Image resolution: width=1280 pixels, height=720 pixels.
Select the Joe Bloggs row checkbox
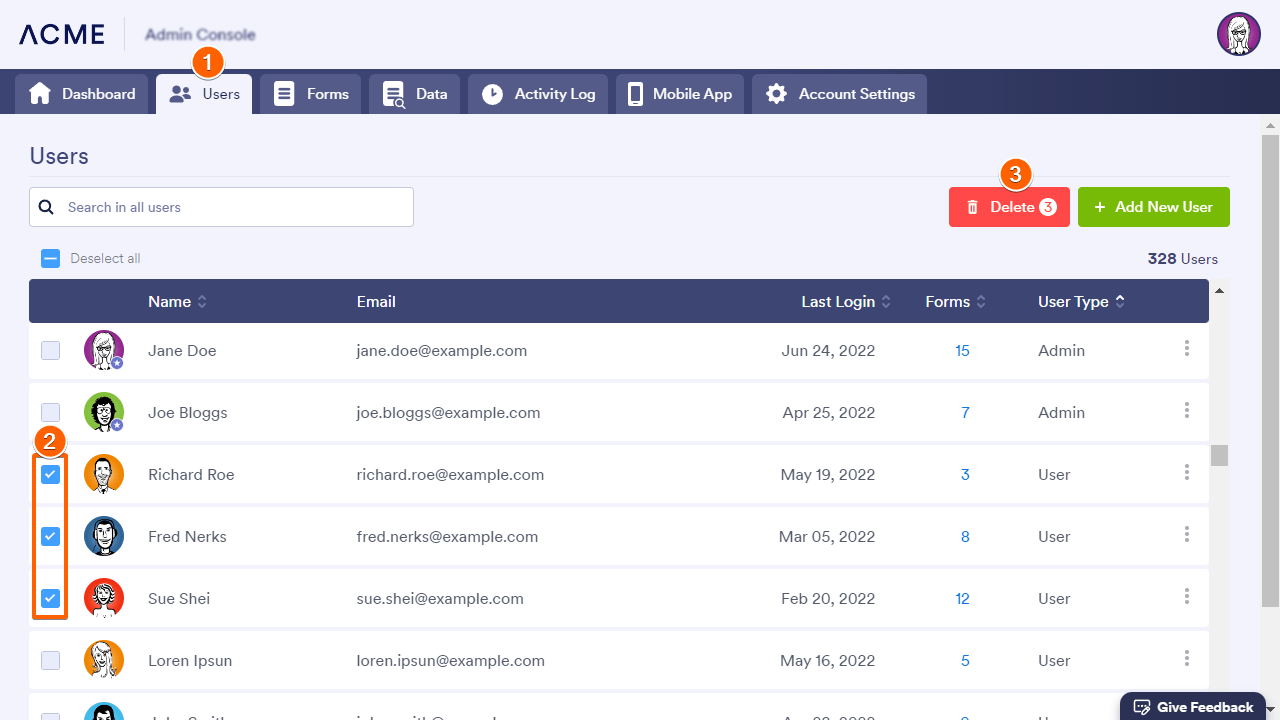(50, 412)
